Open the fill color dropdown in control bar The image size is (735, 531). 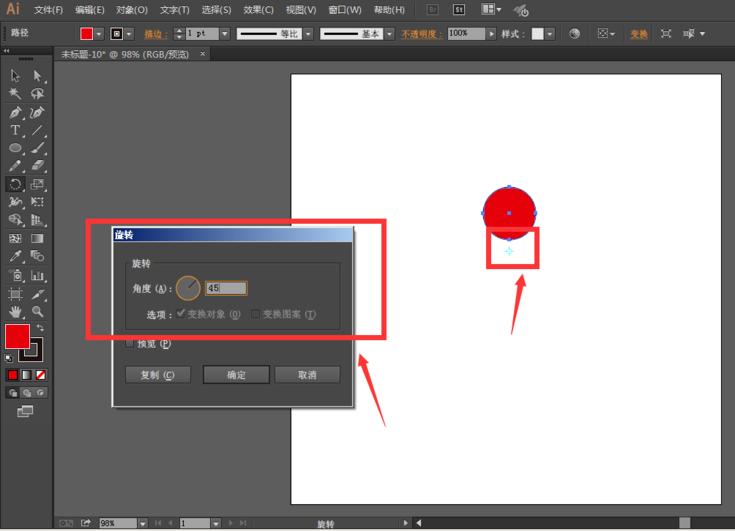(100, 34)
